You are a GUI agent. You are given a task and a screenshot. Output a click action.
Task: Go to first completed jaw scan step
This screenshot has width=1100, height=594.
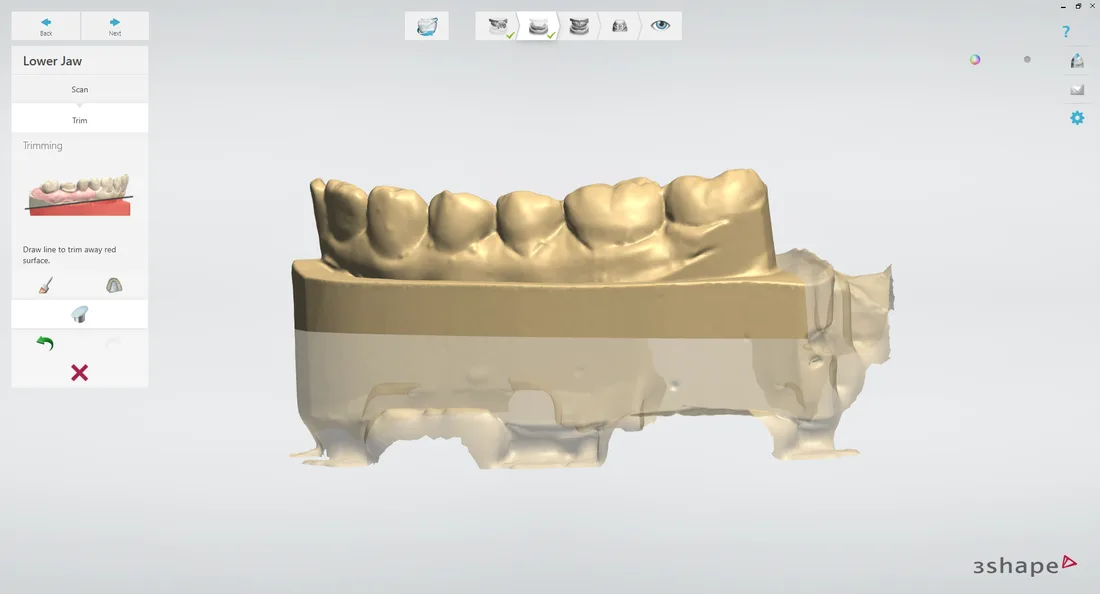[x=498, y=26]
